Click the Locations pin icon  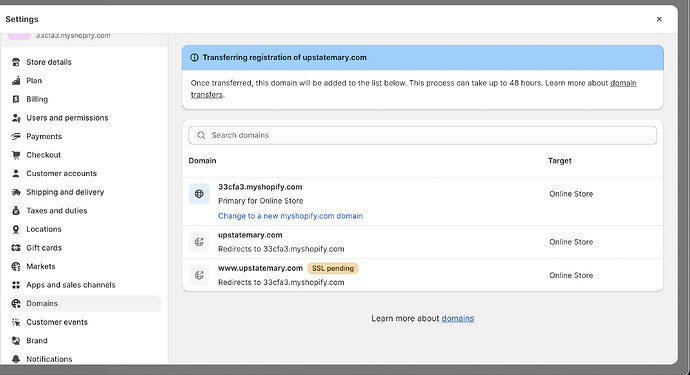[x=16, y=229]
